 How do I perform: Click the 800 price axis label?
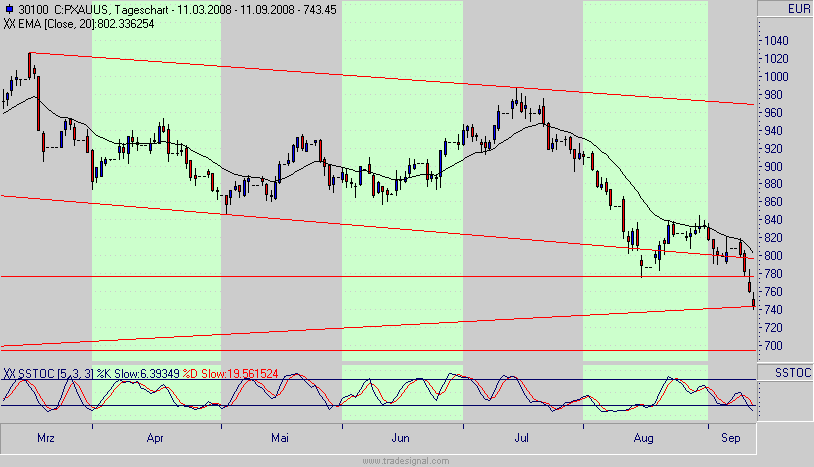coord(773,256)
